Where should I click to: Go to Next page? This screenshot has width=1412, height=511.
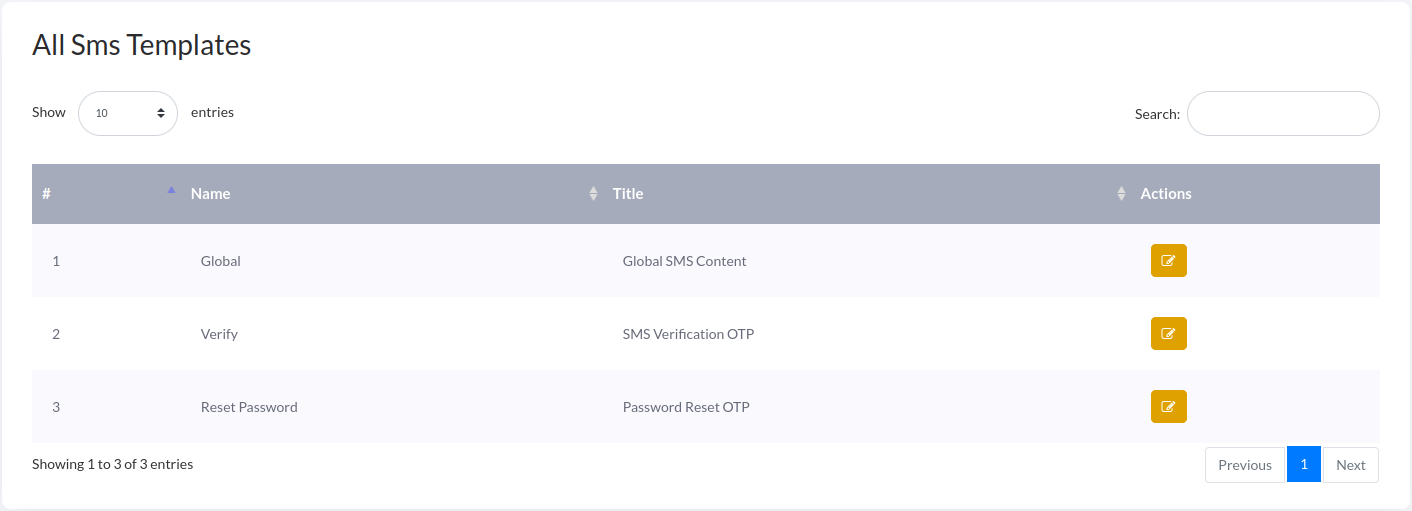tap(1350, 465)
